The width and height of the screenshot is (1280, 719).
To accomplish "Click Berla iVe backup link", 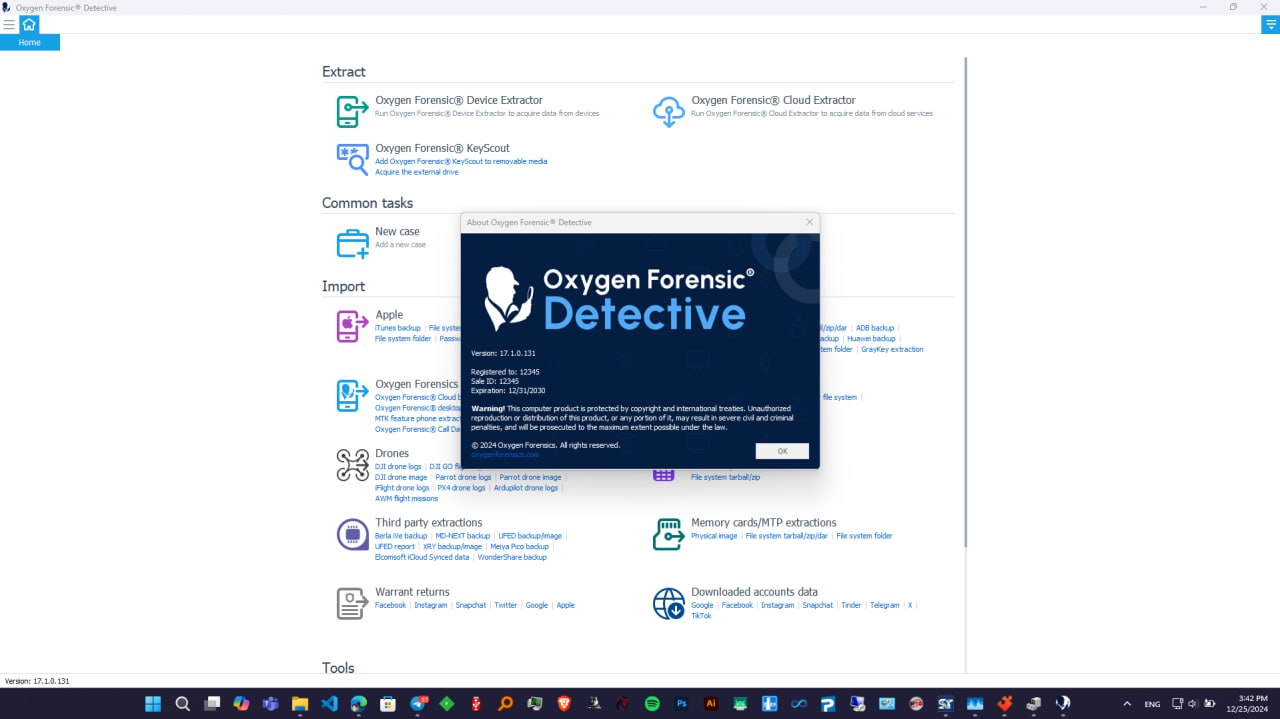I will (x=401, y=536).
